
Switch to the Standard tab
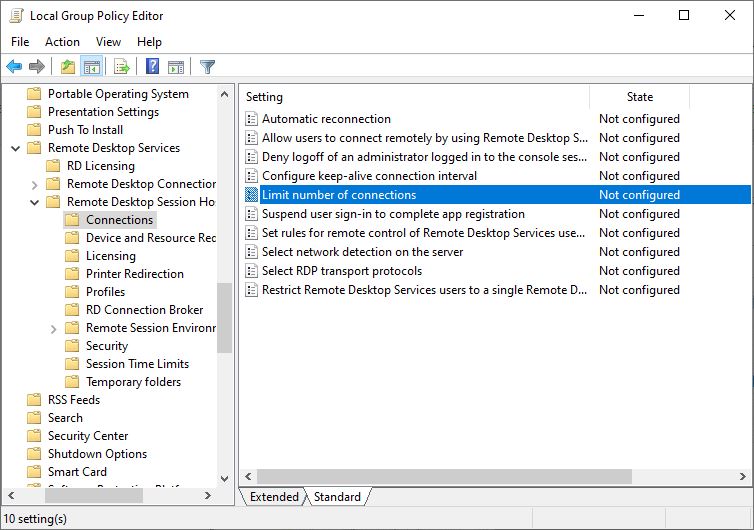click(x=337, y=497)
